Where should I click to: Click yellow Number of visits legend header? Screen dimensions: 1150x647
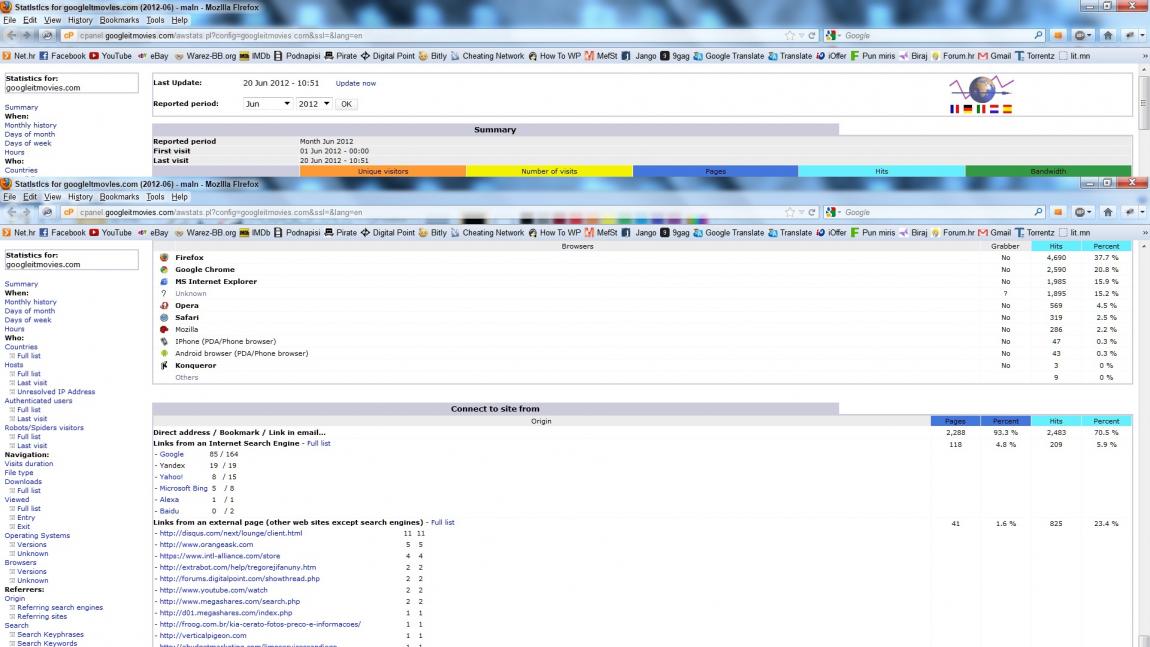click(x=549, y=171)
